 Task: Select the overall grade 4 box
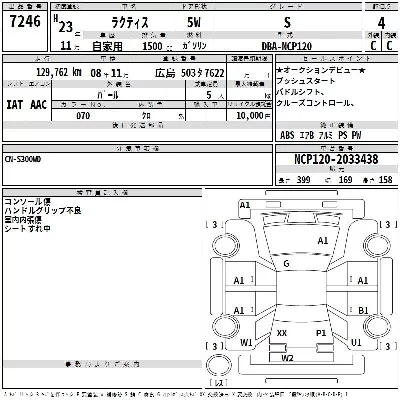[381, 23]
